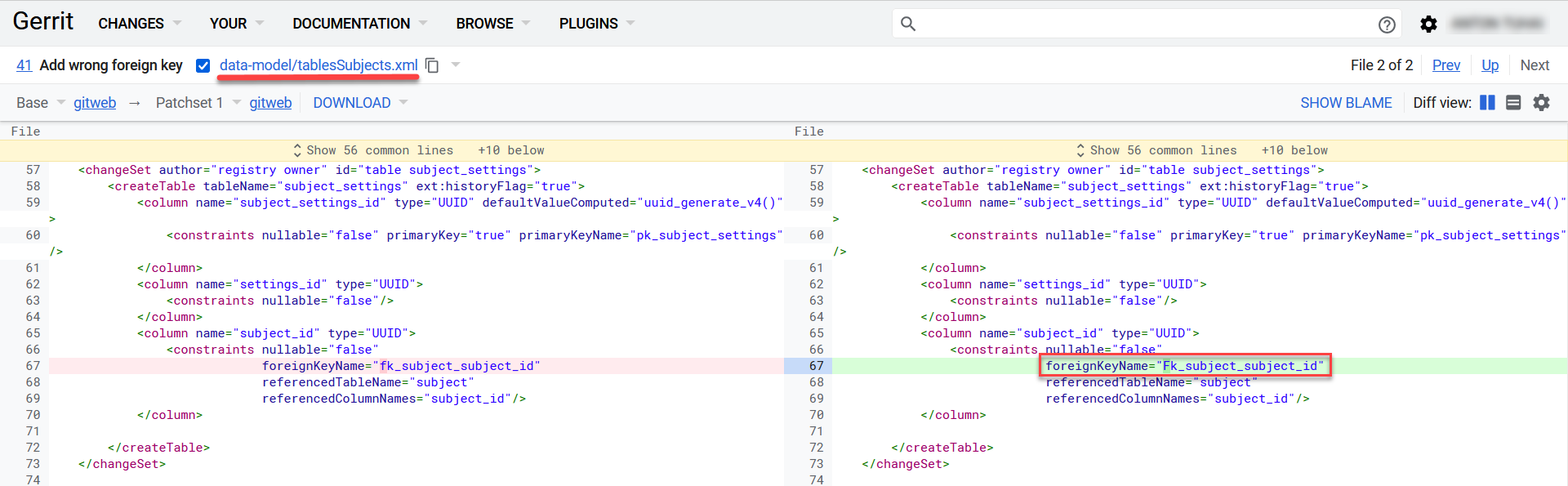Image resolution: width=1568 pixels, height=486 pixels.
Task: Show +10 below in left pane
Action: click(511, 150)
